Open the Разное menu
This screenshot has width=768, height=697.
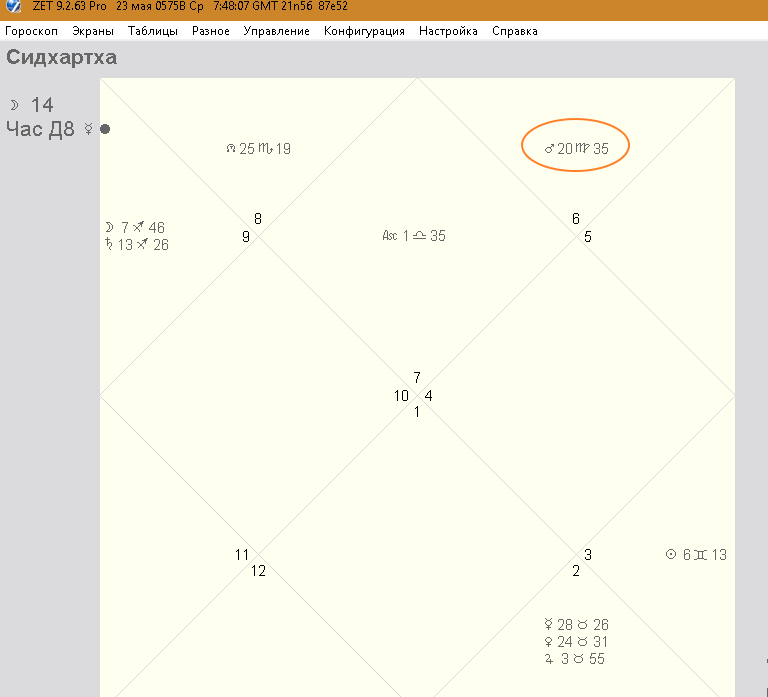pyautogui.click(x=211, y=31)
